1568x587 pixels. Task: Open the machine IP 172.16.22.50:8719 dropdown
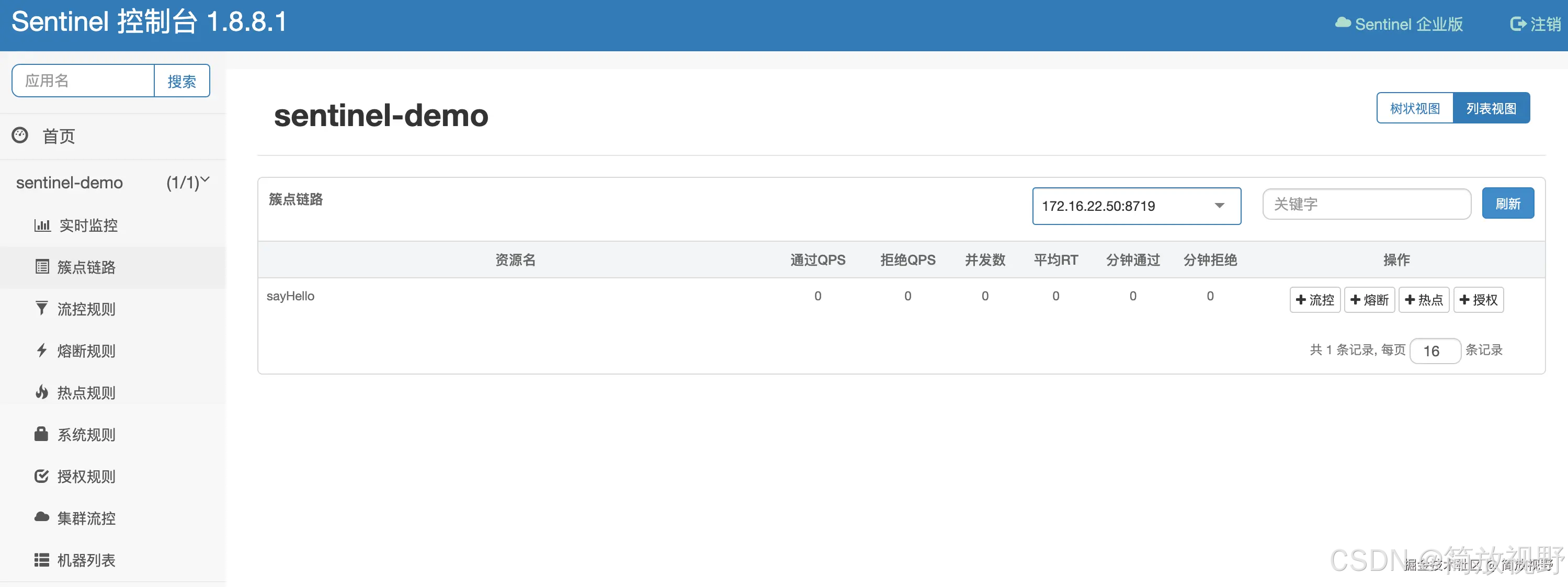tap(1136, 206)
